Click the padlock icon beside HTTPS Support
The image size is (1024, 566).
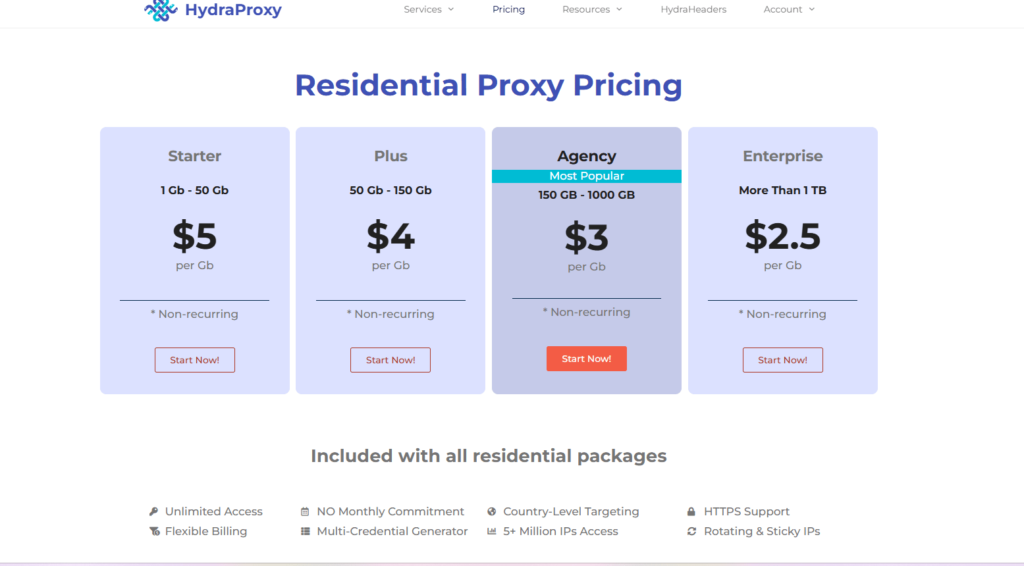tap(691, 511)
